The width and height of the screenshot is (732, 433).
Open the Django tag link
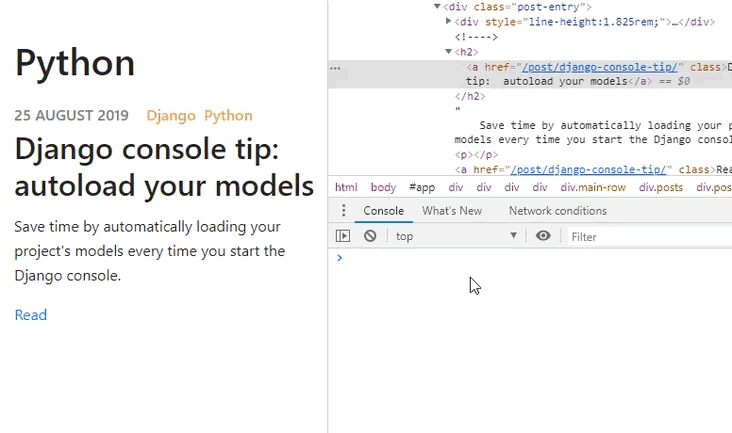click(x=171, y=115)
